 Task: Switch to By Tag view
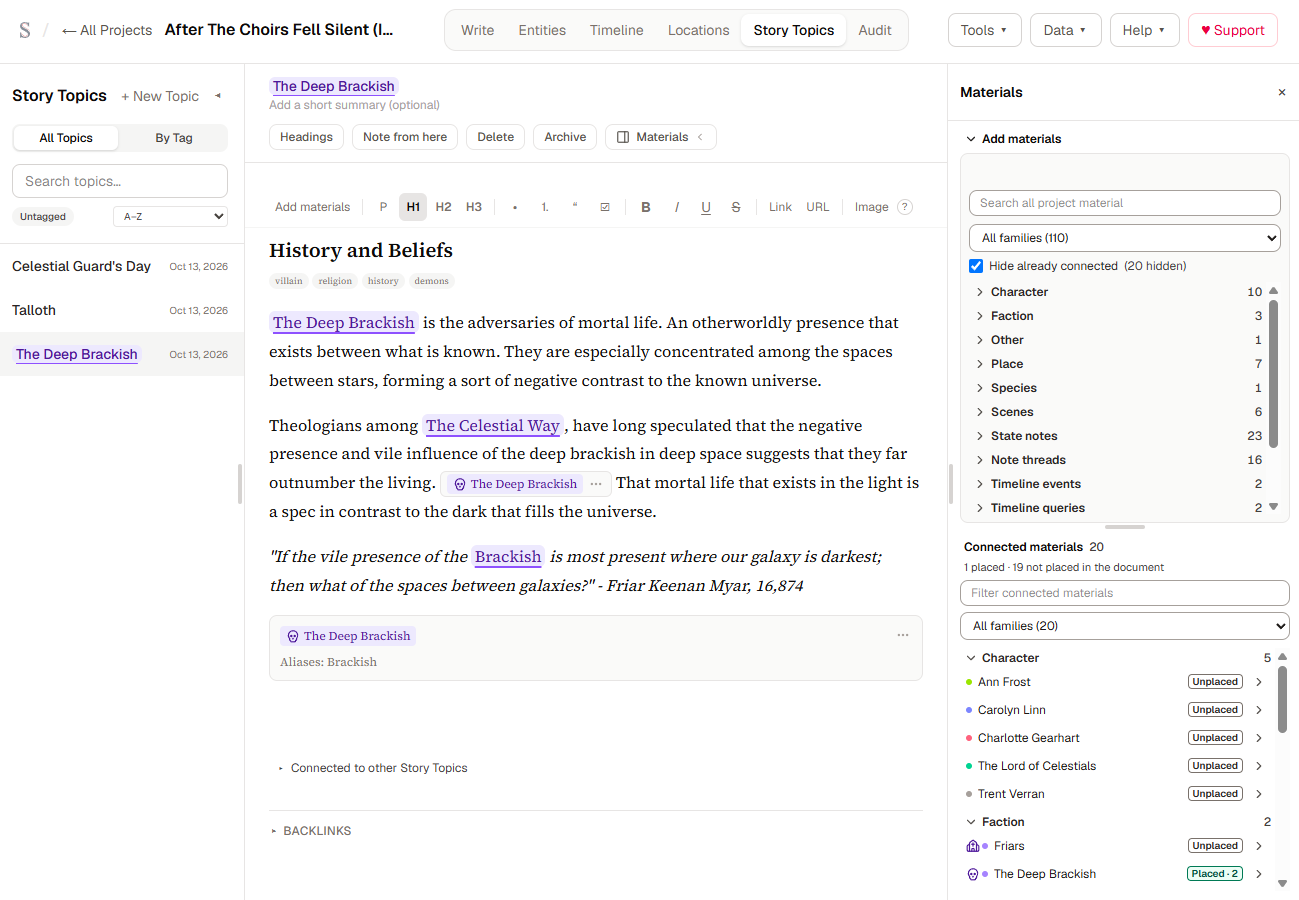point(174,138)
